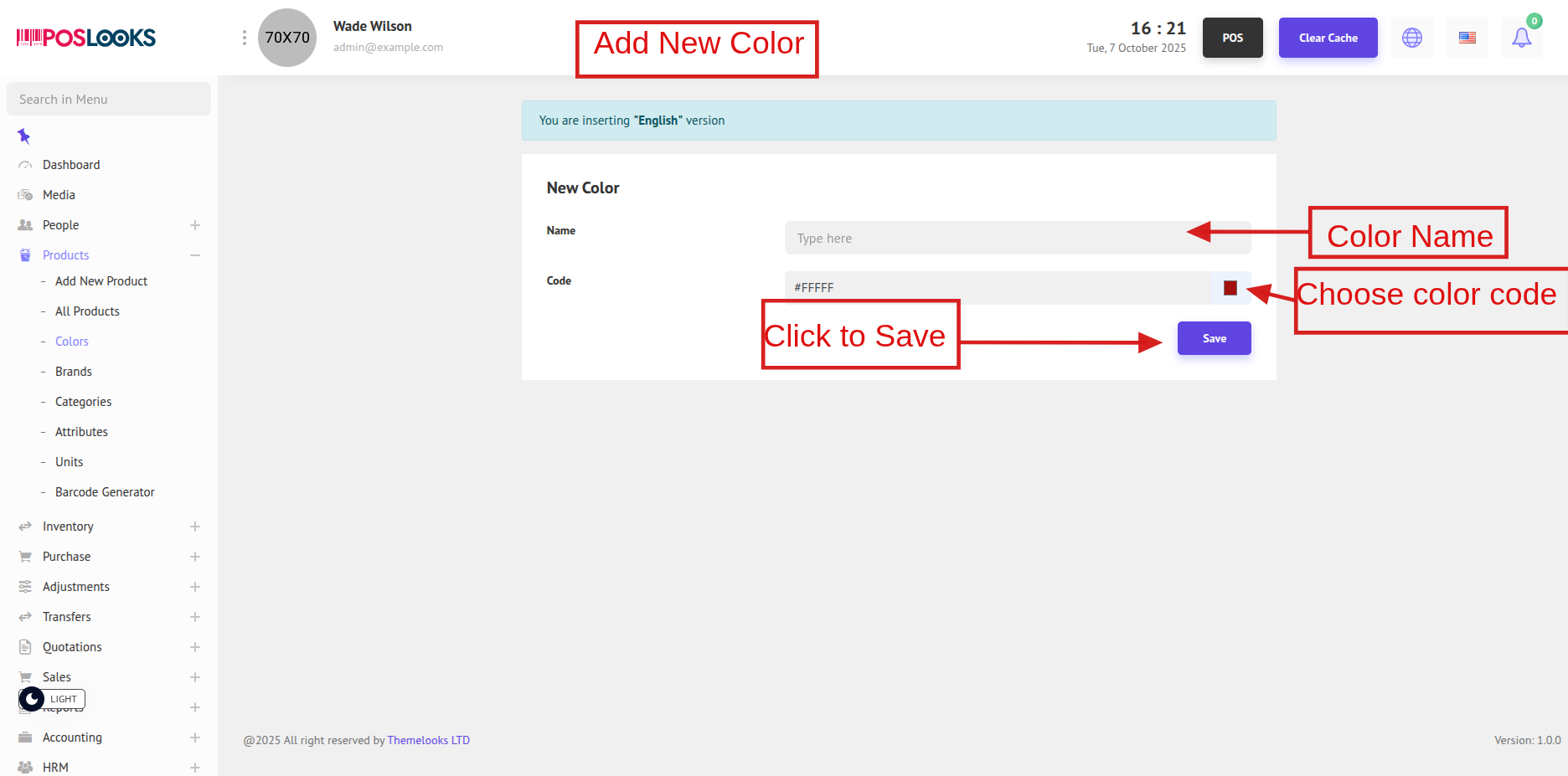Open the globe language icon
This screenshot has width=1568, height=776.
[1412, 38]
